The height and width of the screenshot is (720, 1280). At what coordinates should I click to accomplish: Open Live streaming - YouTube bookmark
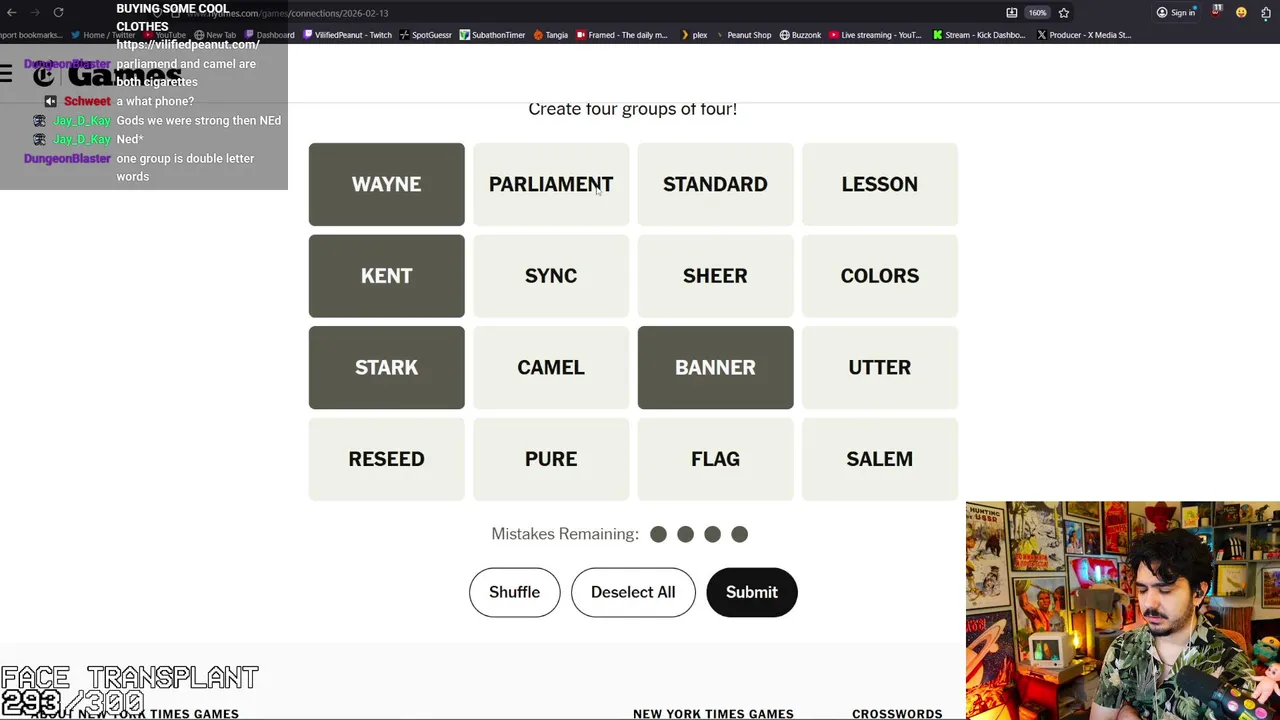tap(875, 35)
